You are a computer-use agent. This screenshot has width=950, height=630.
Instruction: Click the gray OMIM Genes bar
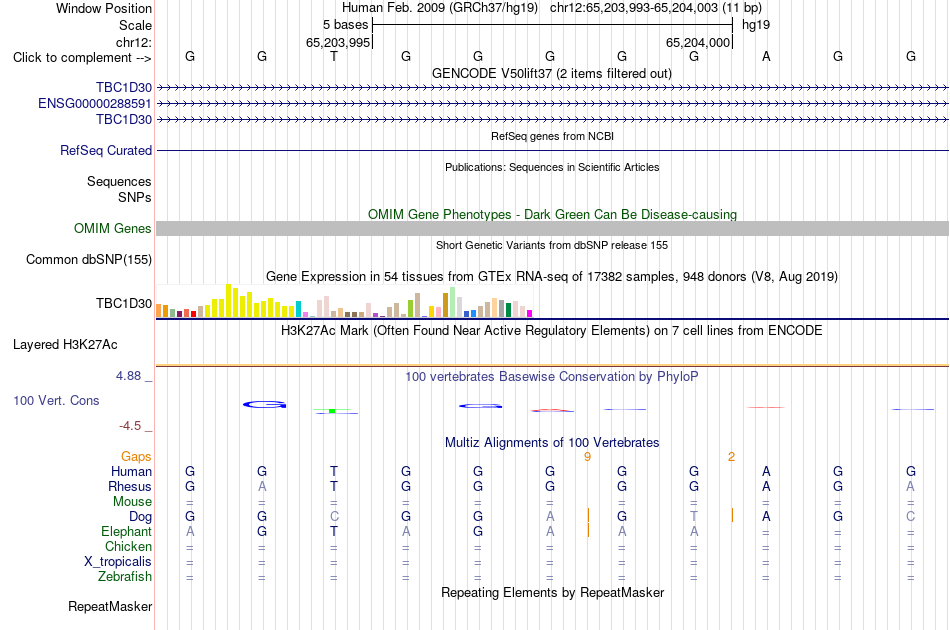553,228
